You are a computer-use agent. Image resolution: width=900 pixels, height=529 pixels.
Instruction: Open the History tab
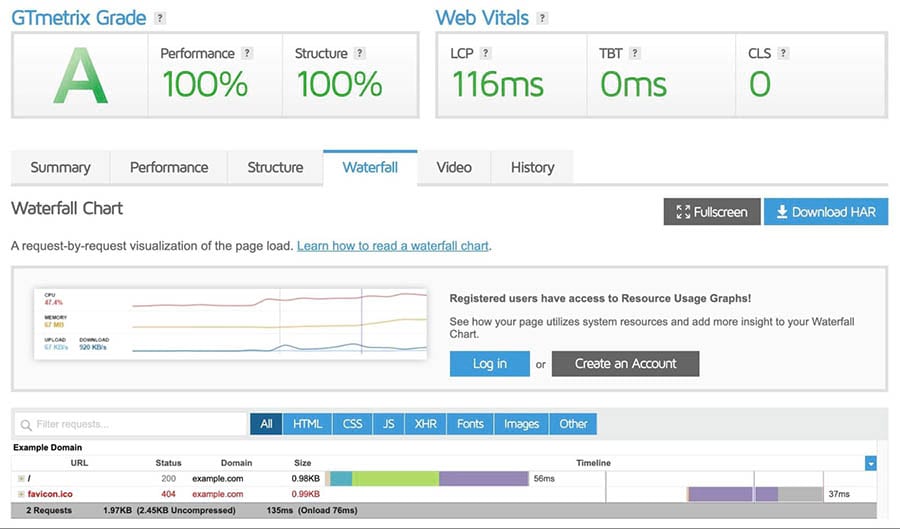[x=532, y=167]
